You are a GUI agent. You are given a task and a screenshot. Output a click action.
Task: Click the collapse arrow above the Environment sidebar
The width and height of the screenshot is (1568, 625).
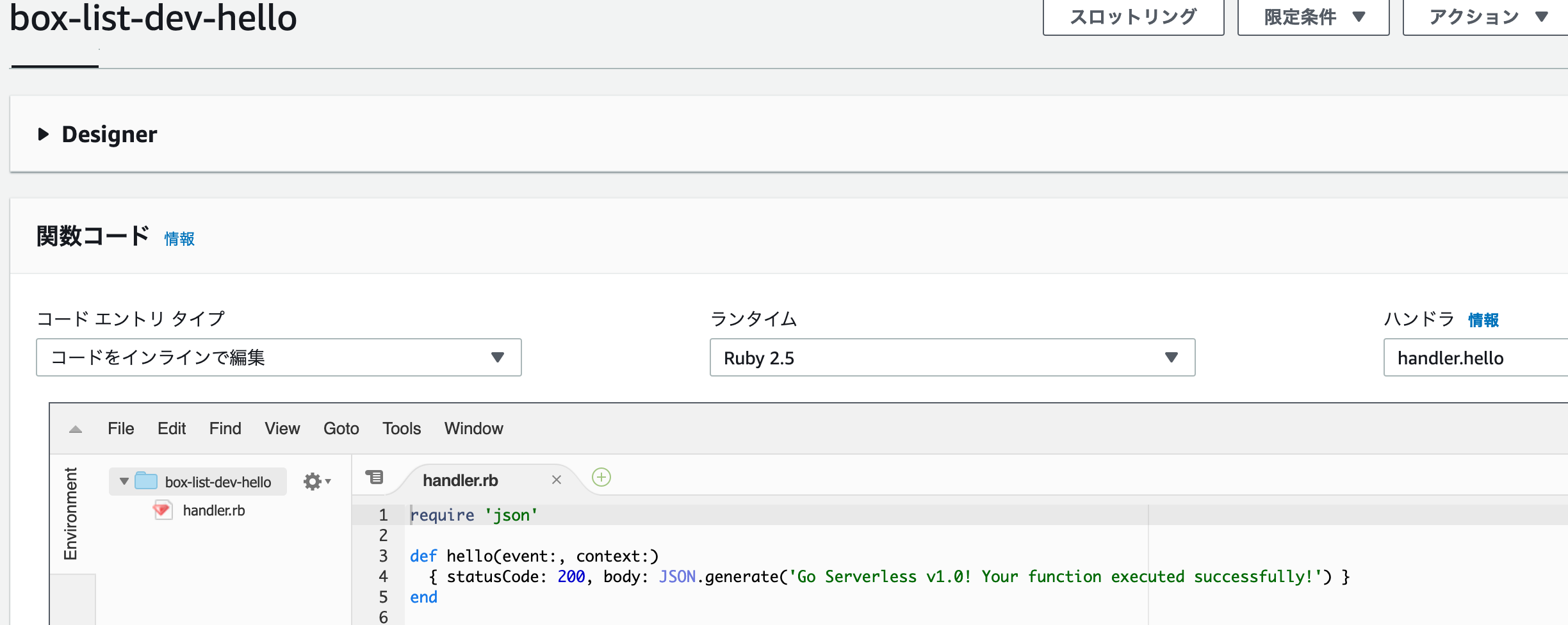pos(76,430)
